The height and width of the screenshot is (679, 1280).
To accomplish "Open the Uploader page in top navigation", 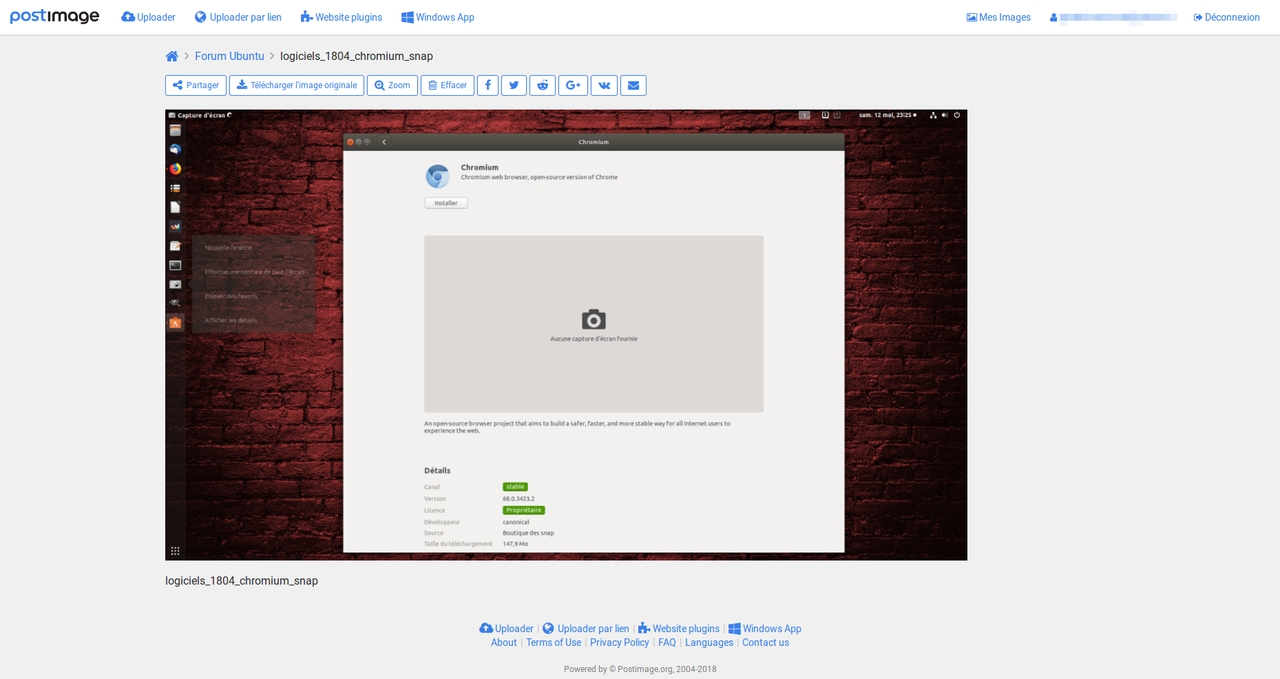I will (148, 17).
